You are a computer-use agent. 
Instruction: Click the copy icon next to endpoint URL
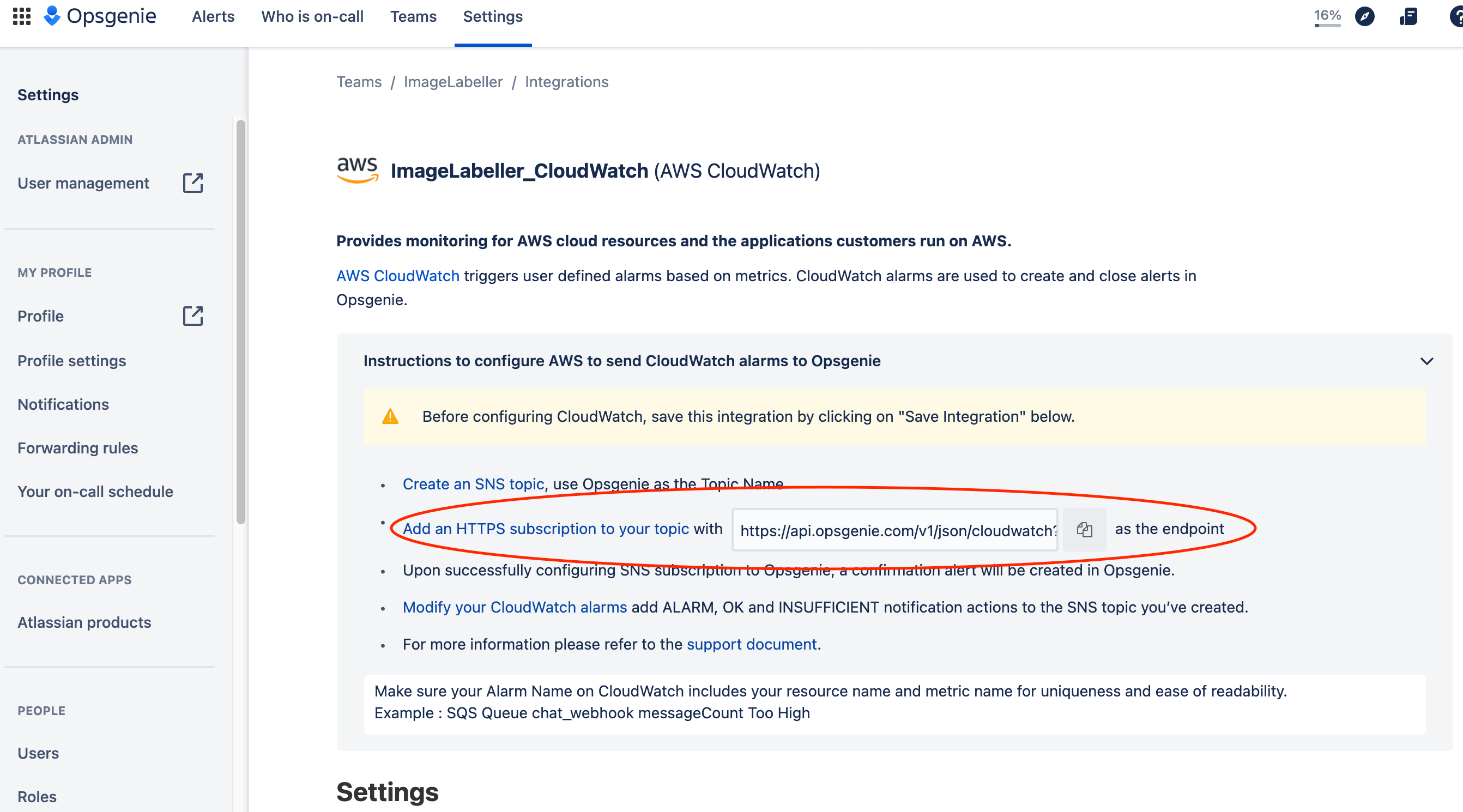pos(1084,529)
